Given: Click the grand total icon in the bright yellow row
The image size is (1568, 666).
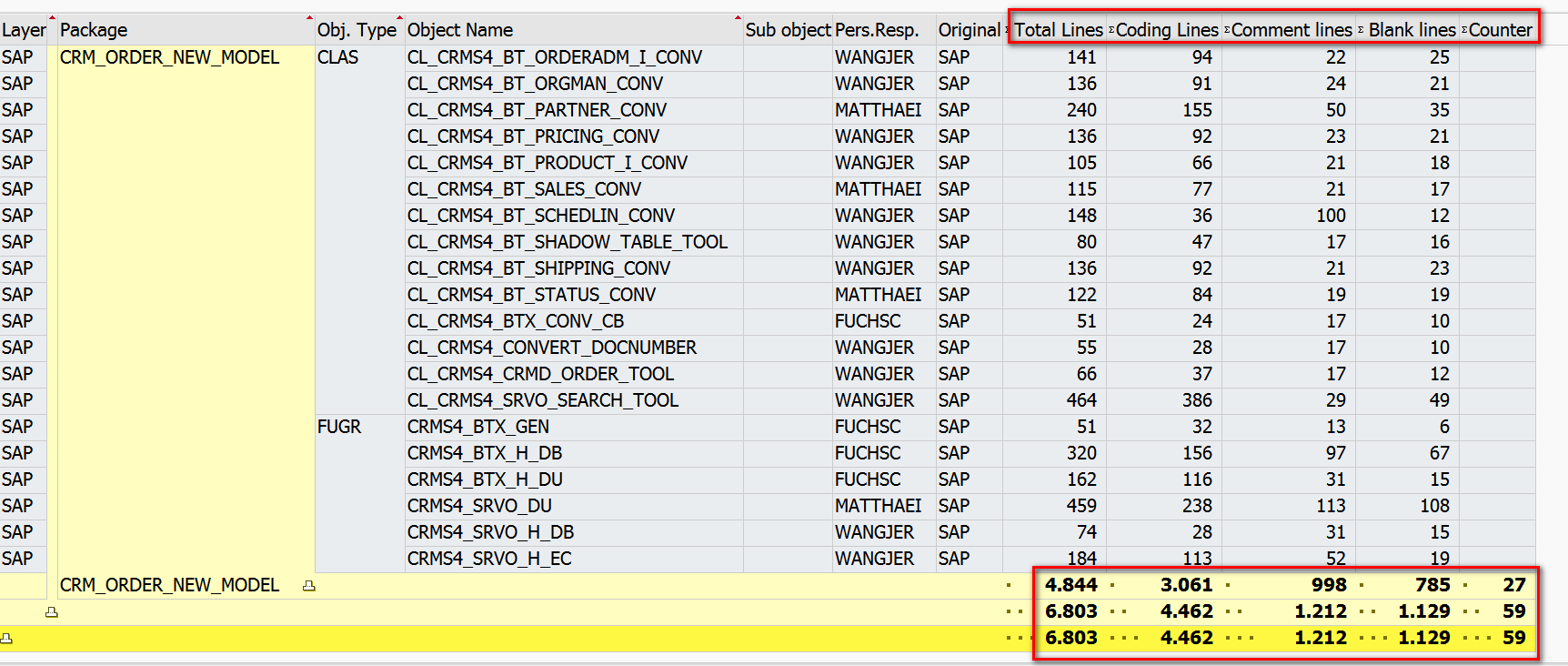Looking at the screenshot, I should pos(6,639).
